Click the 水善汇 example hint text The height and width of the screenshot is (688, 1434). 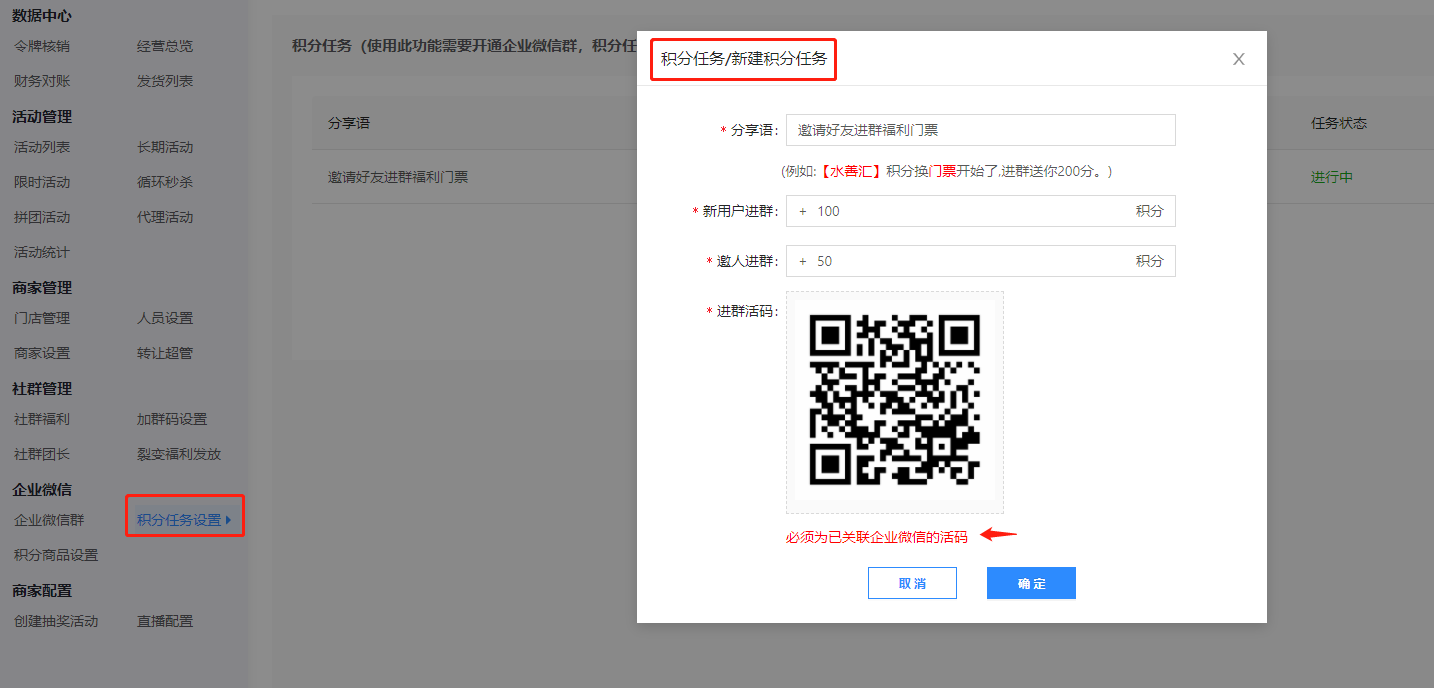coord(946,171)
